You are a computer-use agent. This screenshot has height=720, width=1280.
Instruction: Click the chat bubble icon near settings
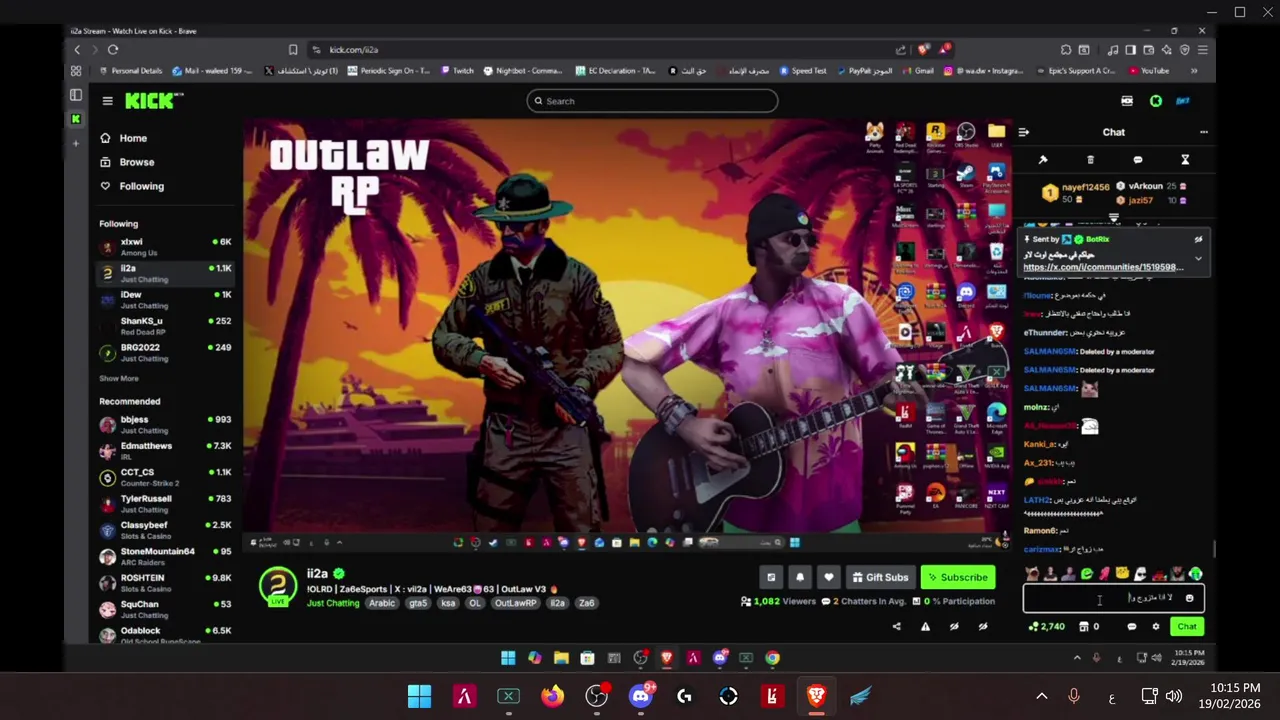pos(1132,627)
